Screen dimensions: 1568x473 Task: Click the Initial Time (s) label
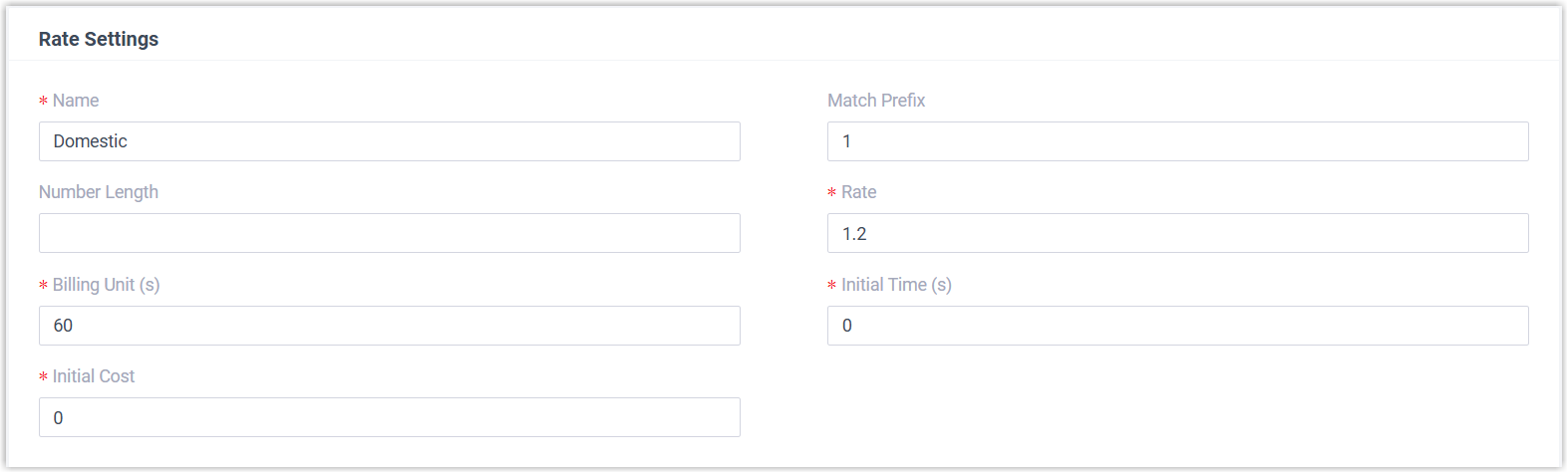(896, 285)
